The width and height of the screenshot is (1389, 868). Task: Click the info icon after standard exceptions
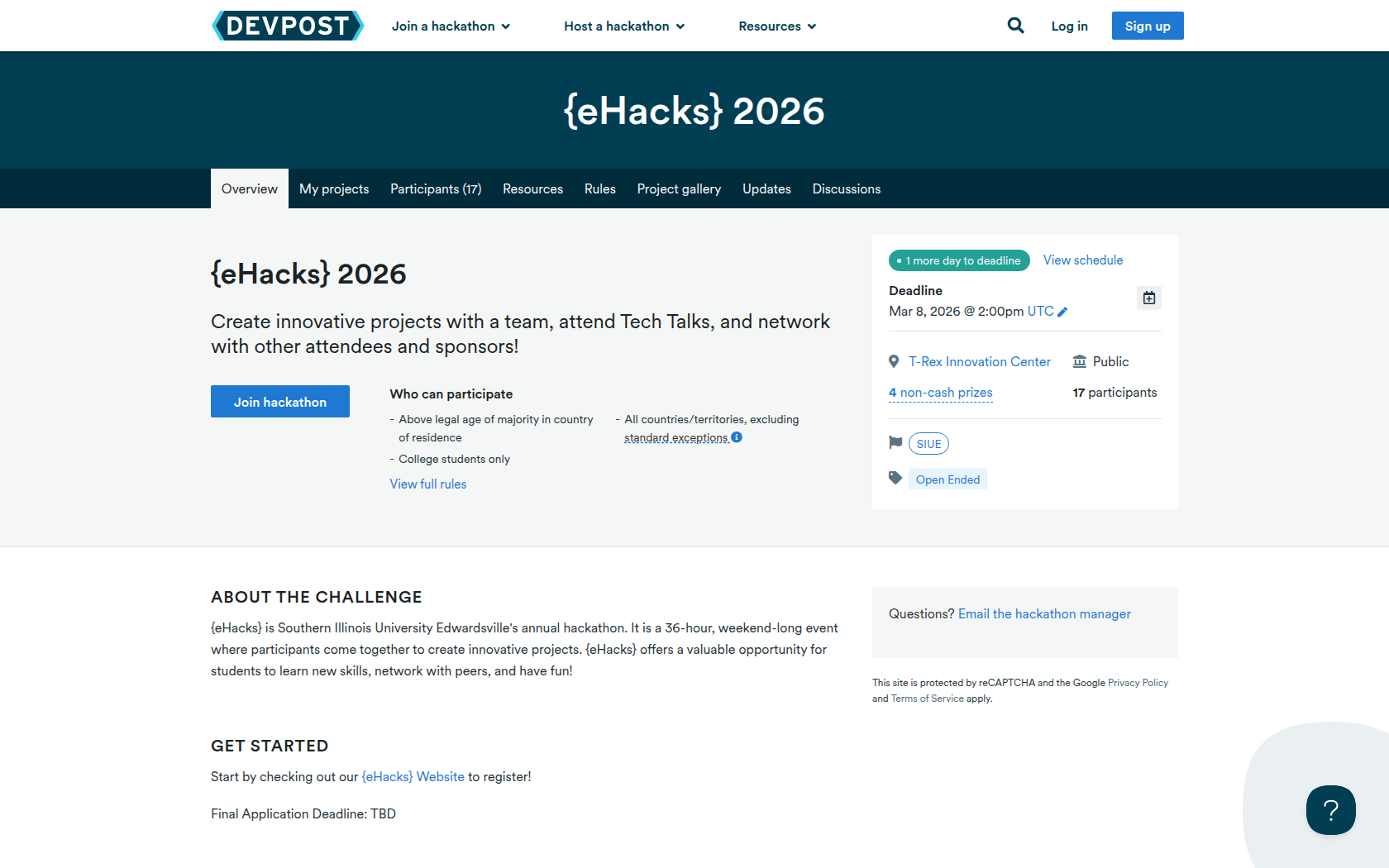[x=737, y=437]
